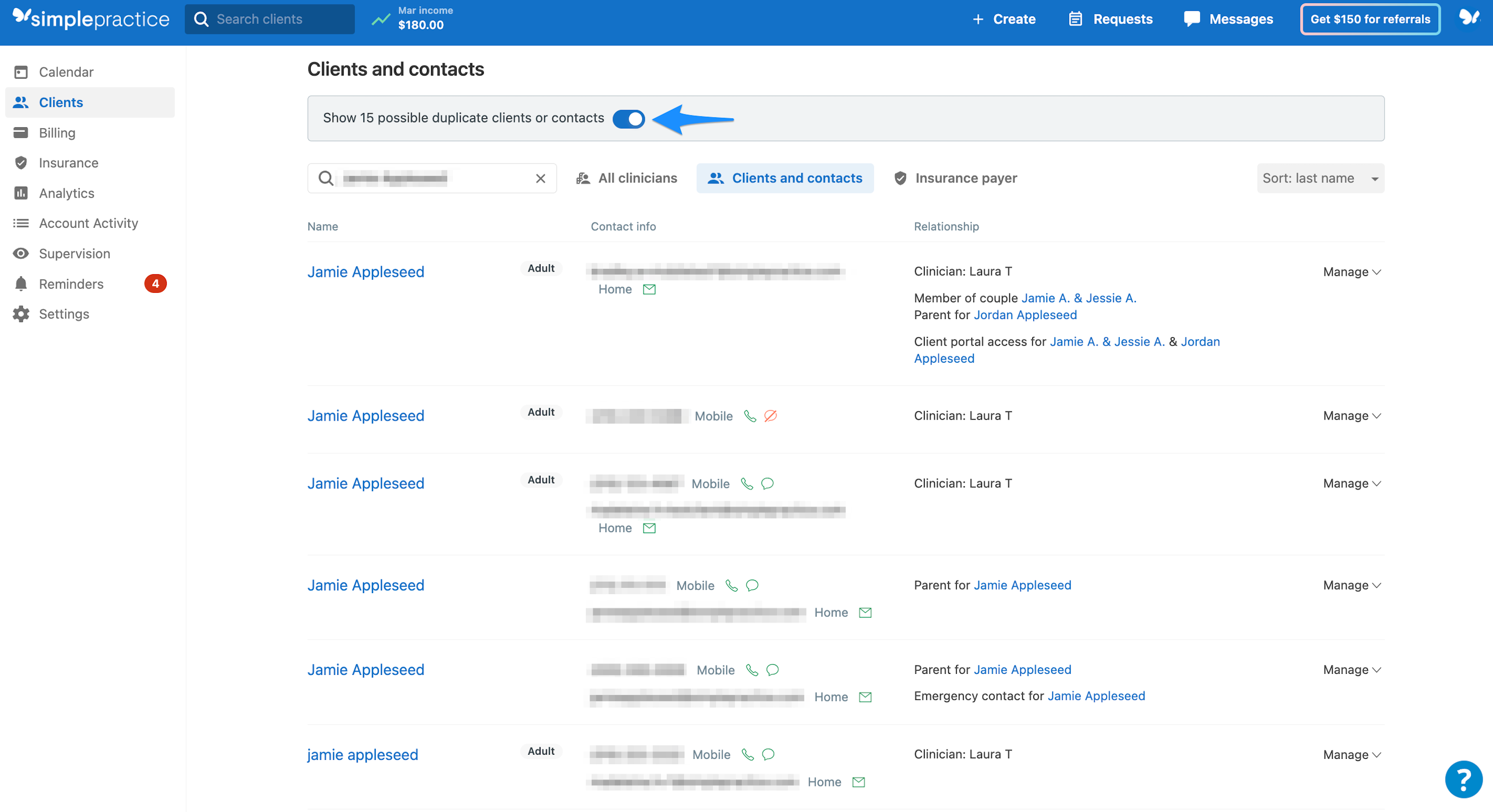
Task: Open Settings from the sidebar
Action: click(x=64, y=314)
